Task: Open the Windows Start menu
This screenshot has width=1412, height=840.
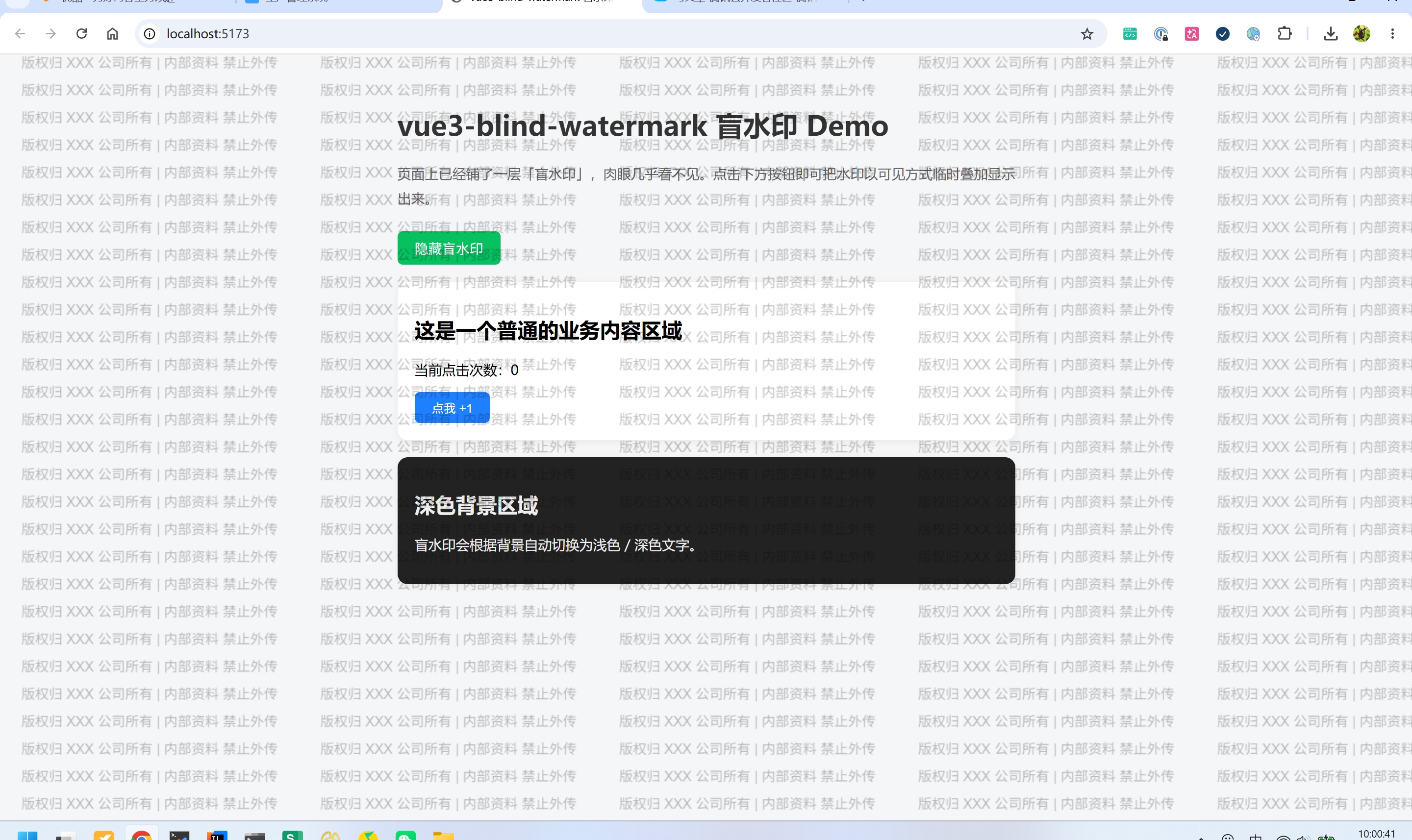Action: (27, 835)
